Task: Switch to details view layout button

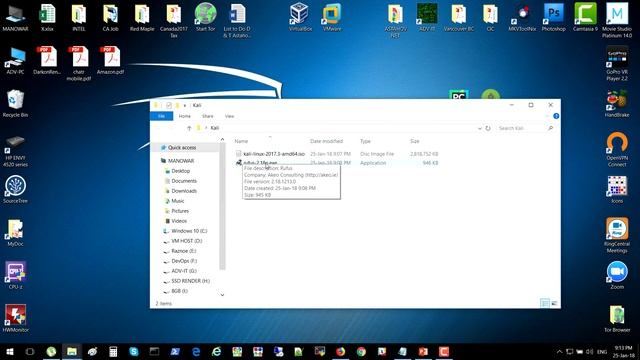Action: (x=544, y=303)
